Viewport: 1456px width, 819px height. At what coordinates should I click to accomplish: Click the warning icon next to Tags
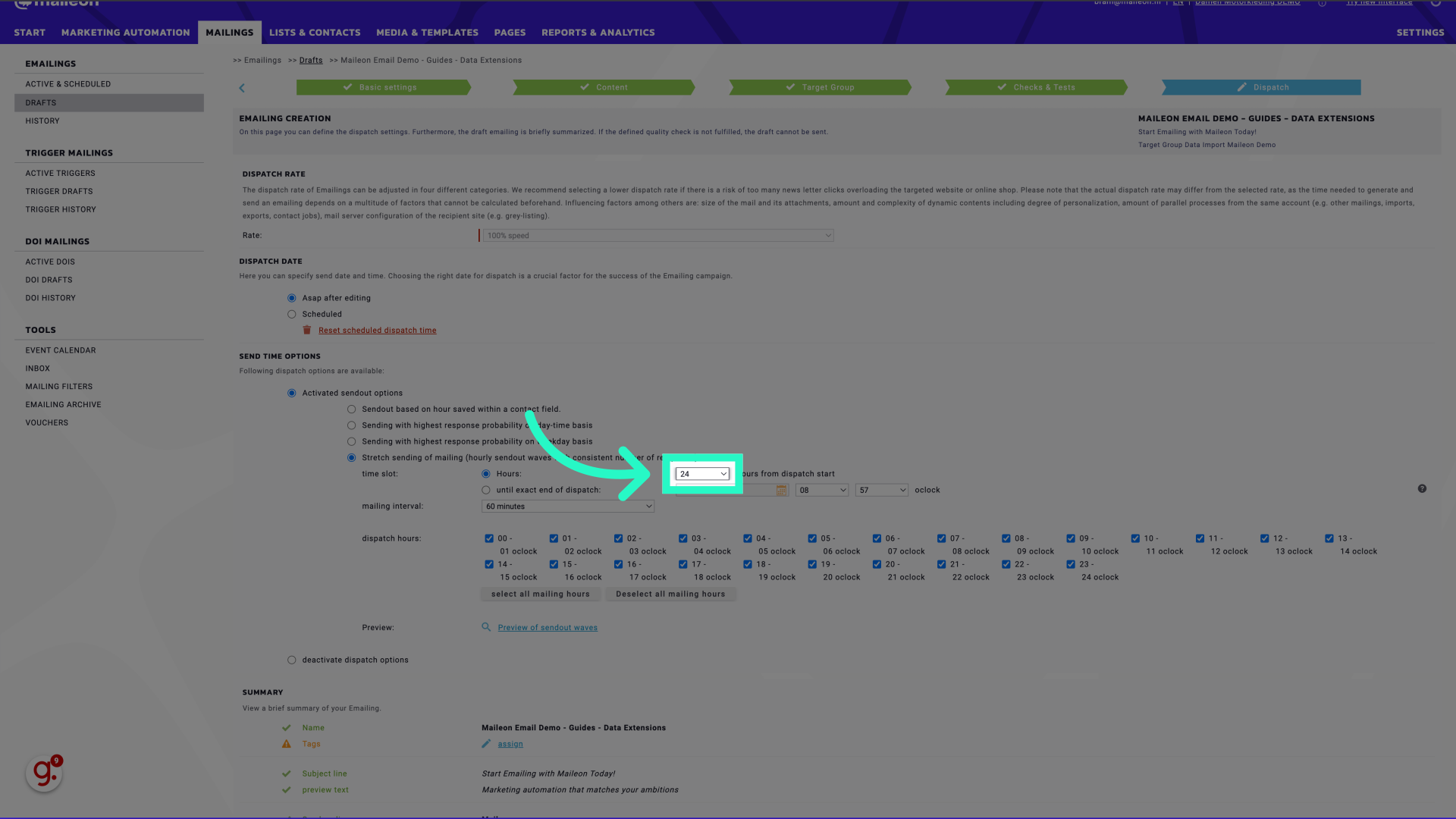pos(287,744)
